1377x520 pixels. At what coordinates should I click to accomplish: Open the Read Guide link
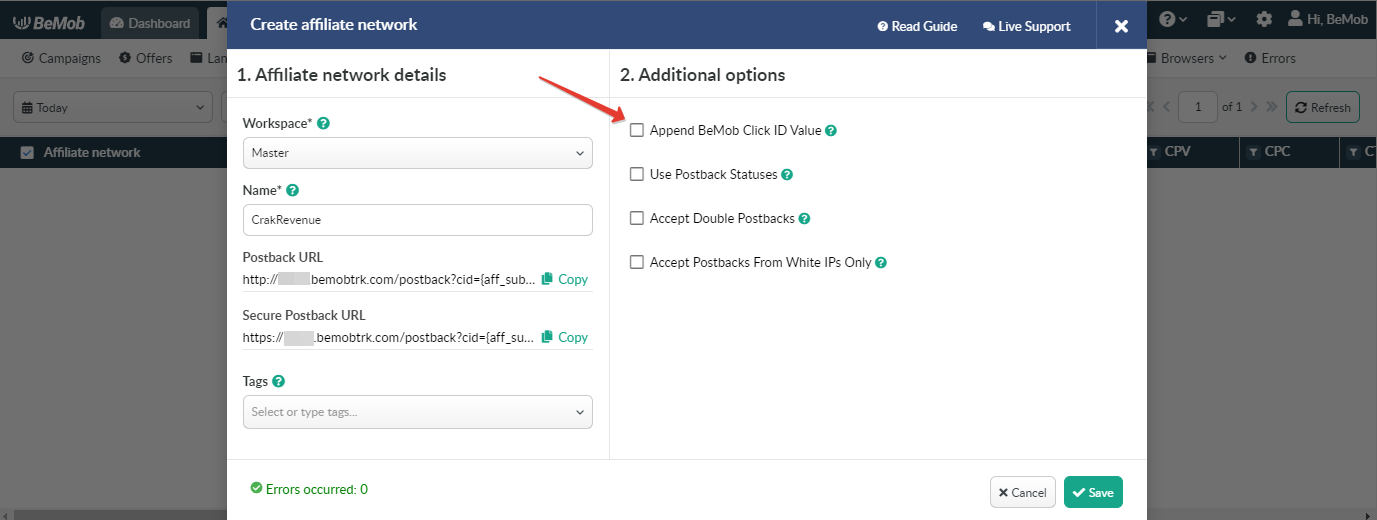click(917, 26)
